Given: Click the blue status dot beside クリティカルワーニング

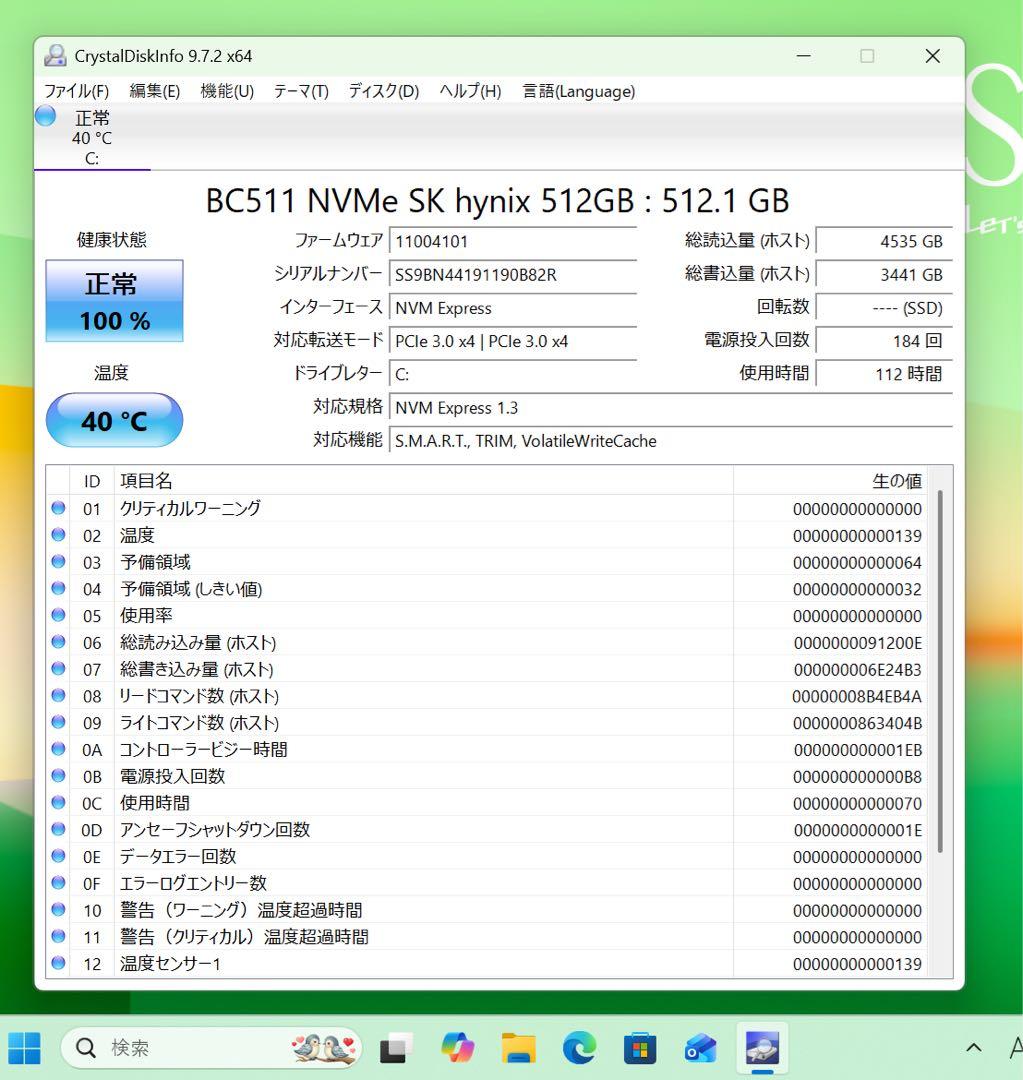Looking at the screenshot, I should [x=58, y=508].
